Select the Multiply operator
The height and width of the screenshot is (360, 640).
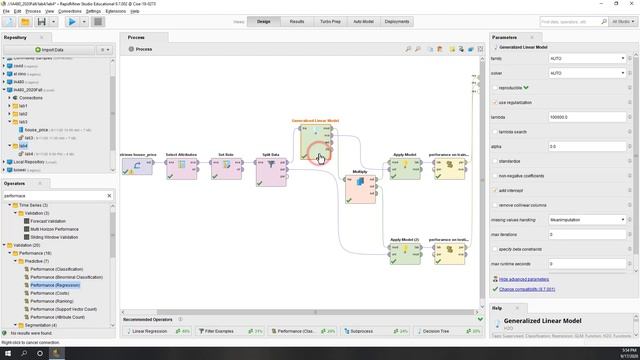click(x=360, y=189)
